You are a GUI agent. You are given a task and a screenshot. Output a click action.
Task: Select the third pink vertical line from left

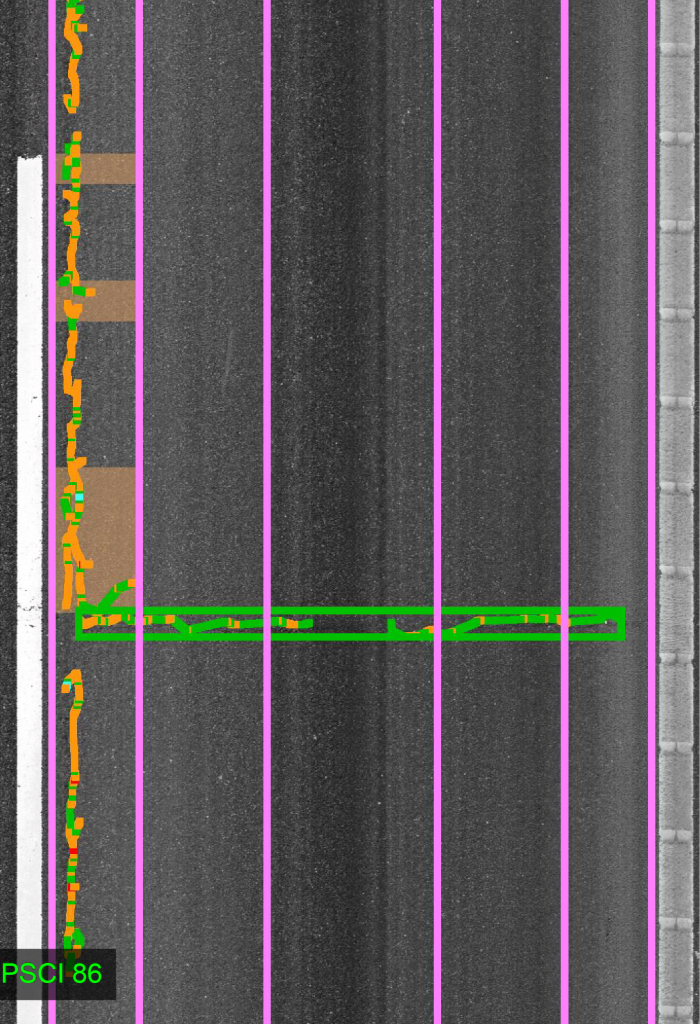(267, 400)
